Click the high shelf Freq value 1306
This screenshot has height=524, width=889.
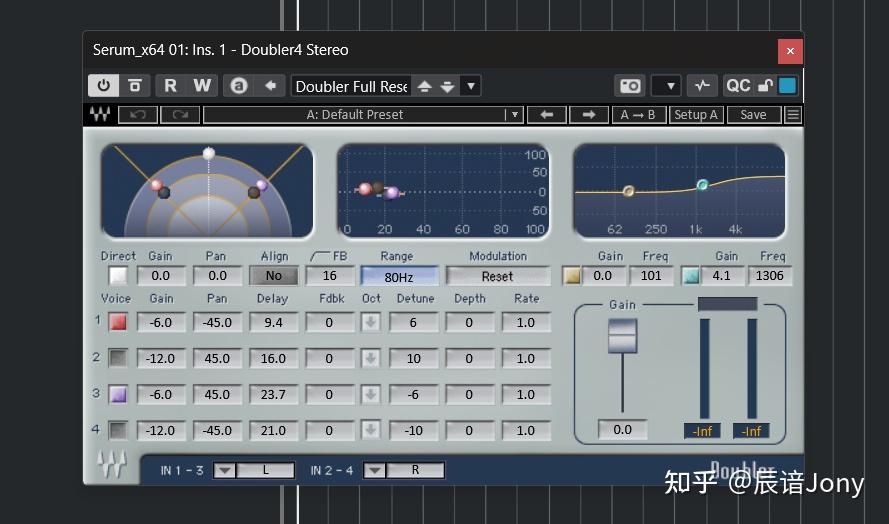769,276
